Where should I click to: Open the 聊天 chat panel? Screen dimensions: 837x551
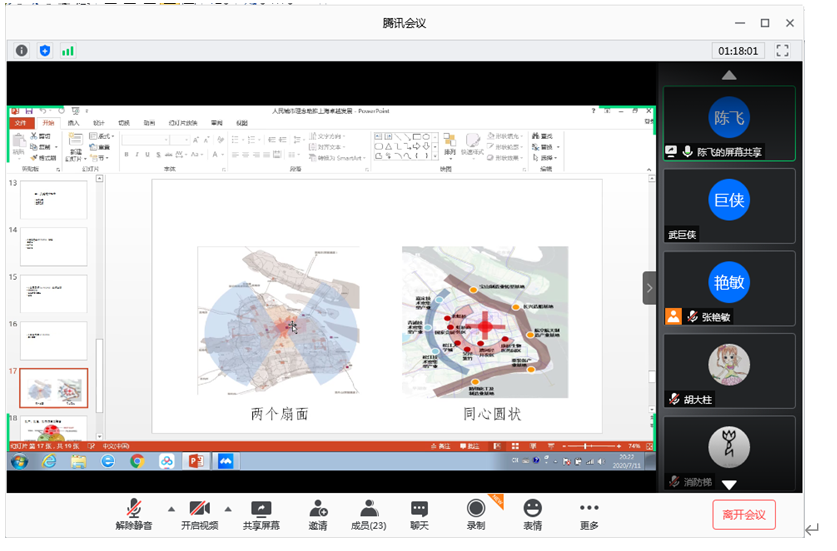(420, 514)
